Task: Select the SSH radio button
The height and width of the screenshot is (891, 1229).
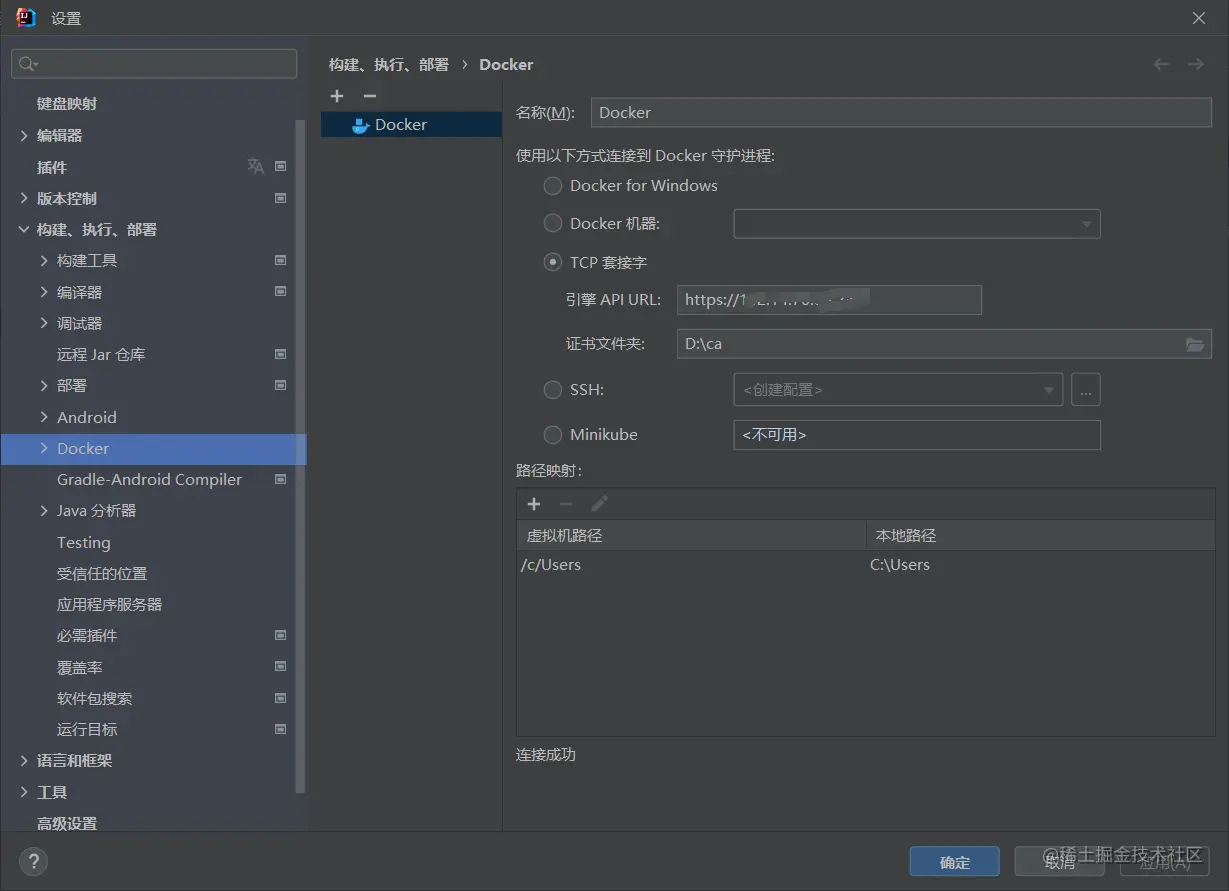Action: pyautogui.click(x=552, y=390)
